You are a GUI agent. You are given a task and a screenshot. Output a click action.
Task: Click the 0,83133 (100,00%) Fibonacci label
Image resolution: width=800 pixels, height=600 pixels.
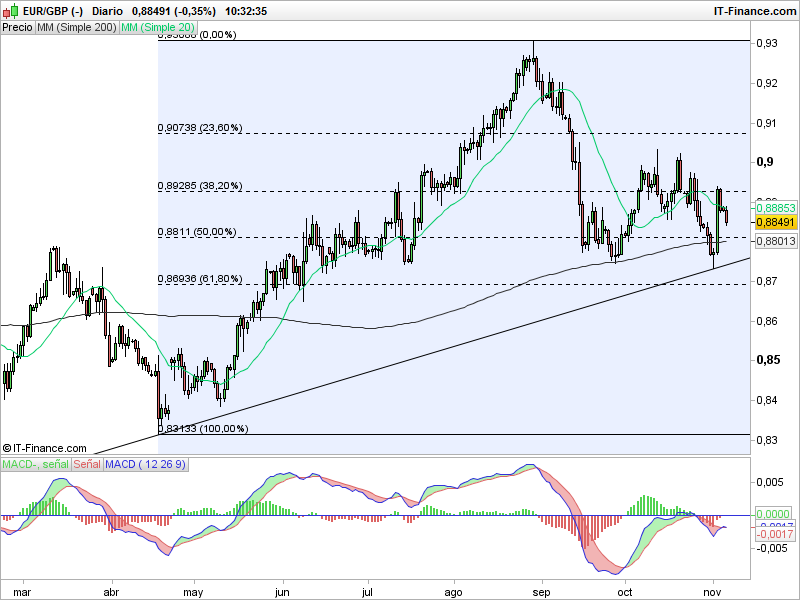(x=203, y=429)
